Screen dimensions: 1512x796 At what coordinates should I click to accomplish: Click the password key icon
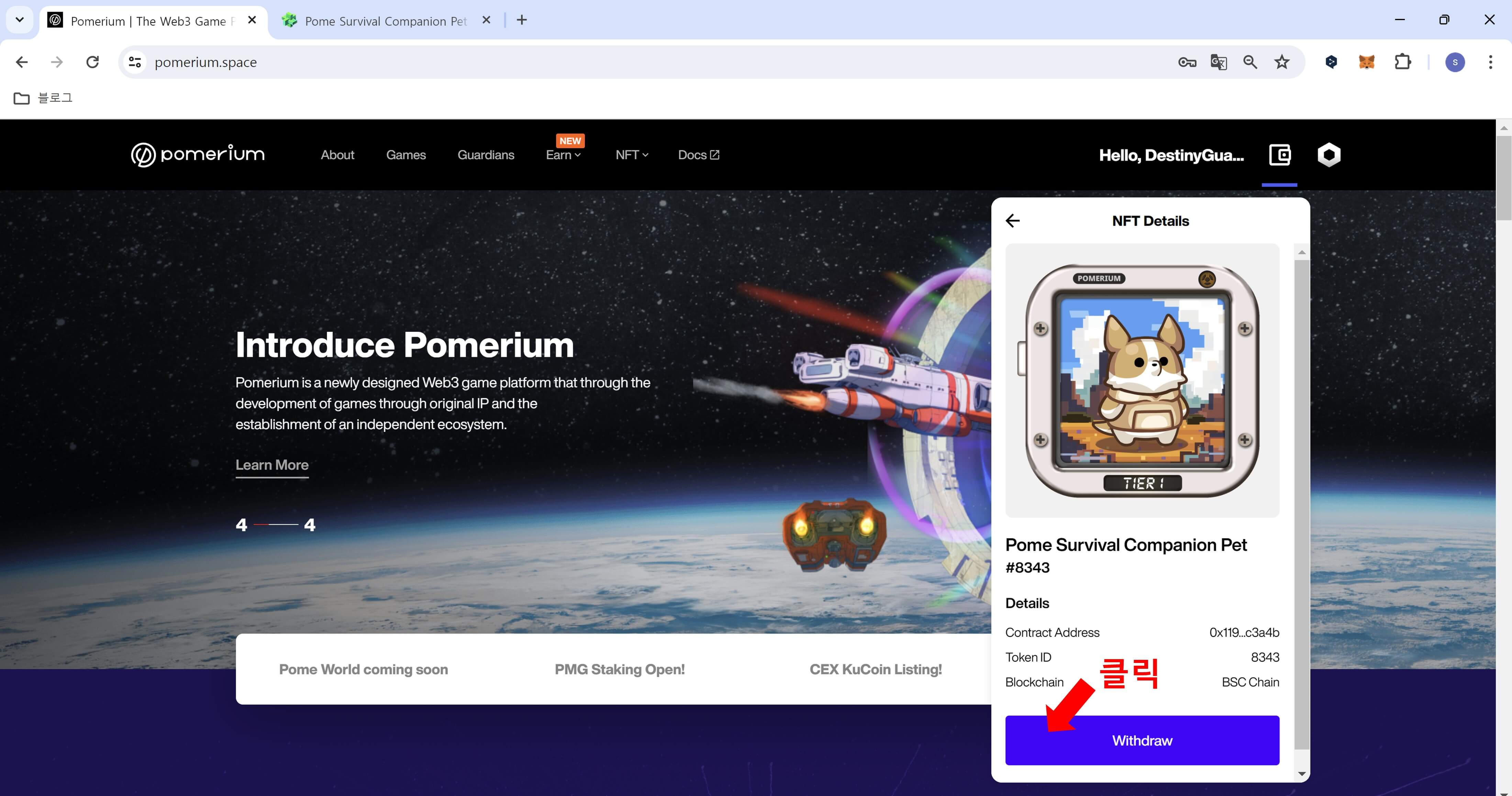[x=1187, y=62]
